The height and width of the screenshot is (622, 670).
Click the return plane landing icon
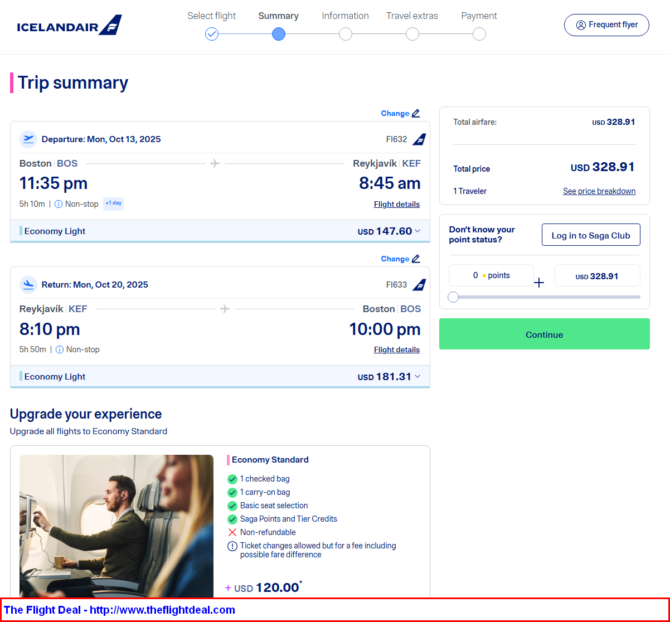(28, 285)
